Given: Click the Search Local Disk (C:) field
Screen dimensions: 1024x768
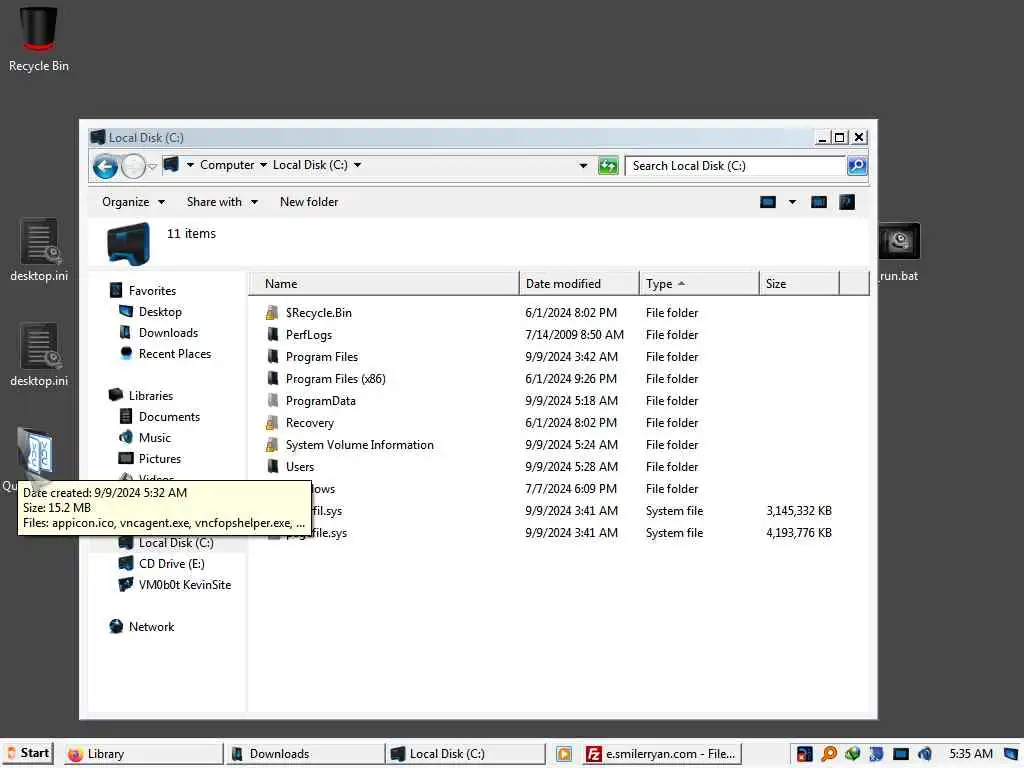Looking at the screenshot, I should tap(735, 166).
